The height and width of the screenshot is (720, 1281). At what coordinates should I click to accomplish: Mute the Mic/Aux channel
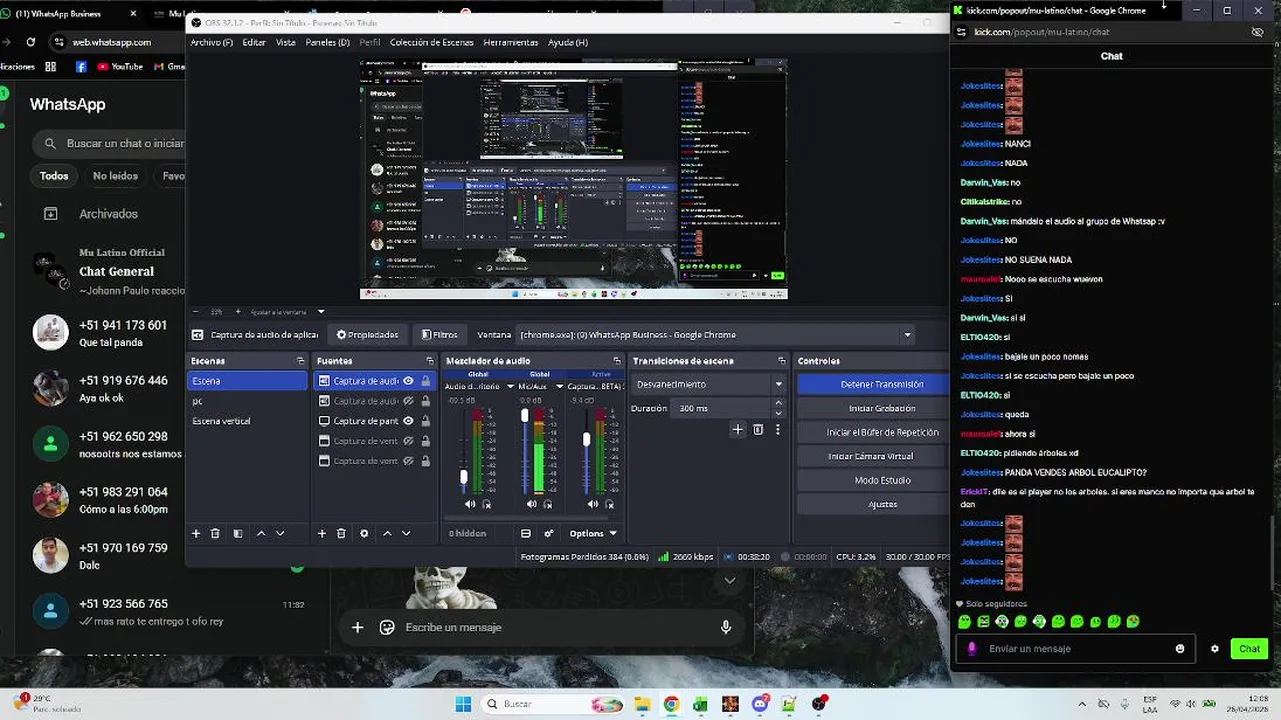pyautogui.click(x=531, y=504)
